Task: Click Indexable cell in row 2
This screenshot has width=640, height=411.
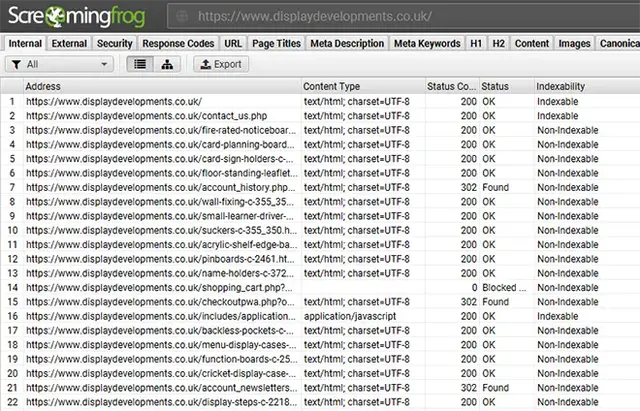Action: 558,116
